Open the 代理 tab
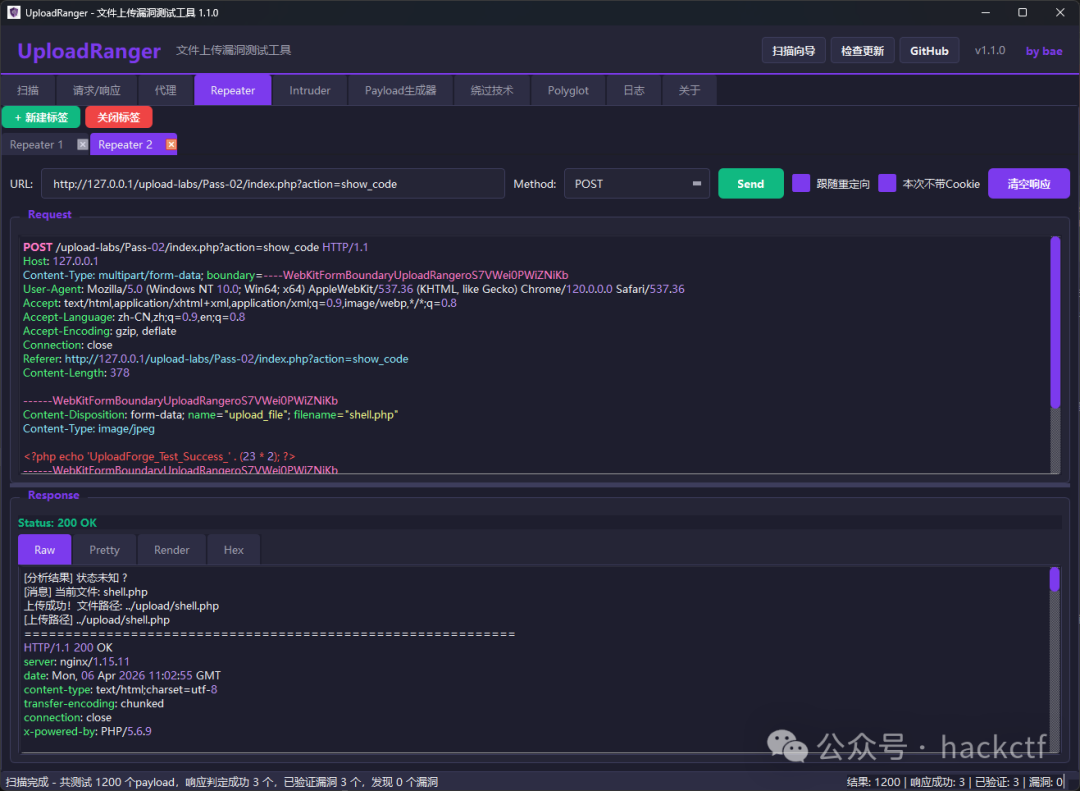The height and width of the screenshot is (791, 1080). click(x=165, y=90)
